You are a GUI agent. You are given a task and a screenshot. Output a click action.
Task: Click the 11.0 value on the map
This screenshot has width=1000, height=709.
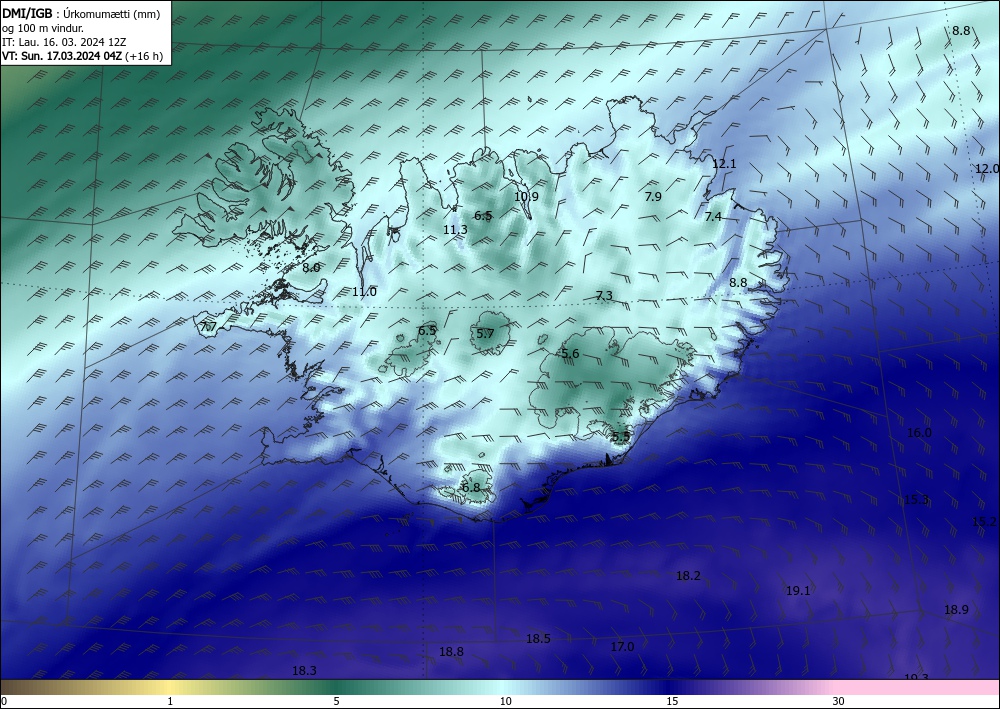click(364, 292)
